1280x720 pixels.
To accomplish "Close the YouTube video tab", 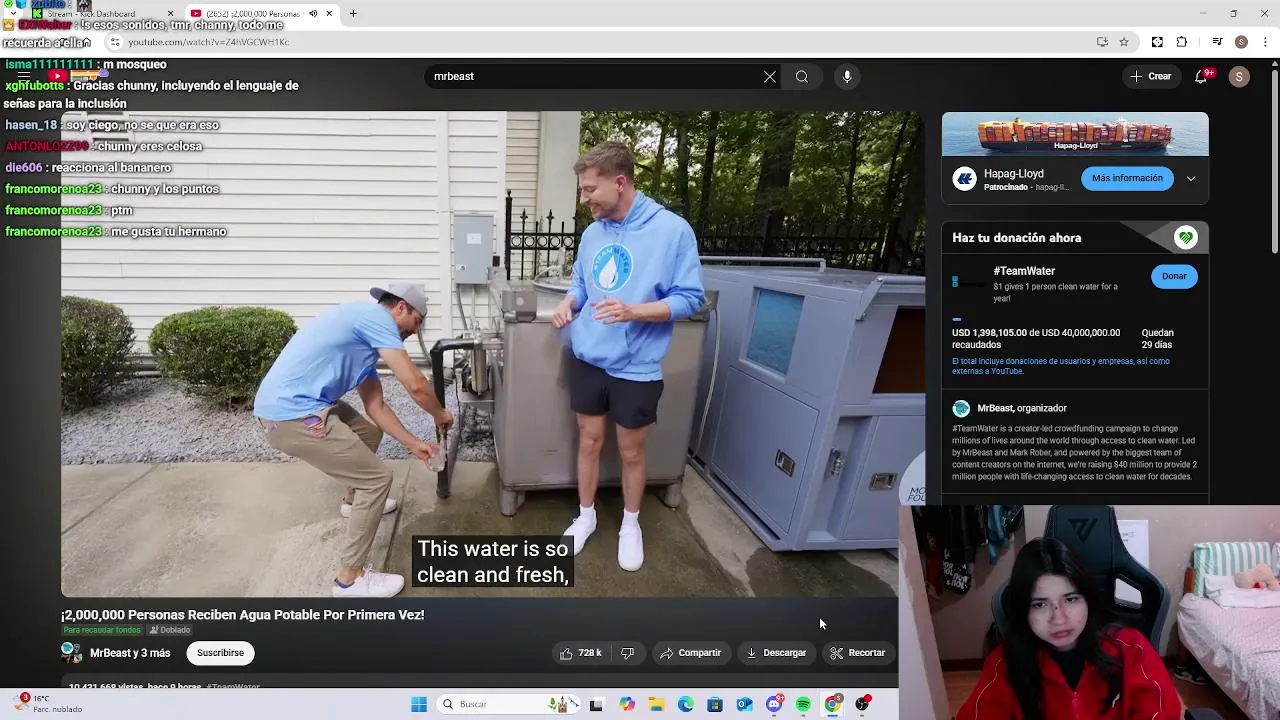I will (329, 14).
